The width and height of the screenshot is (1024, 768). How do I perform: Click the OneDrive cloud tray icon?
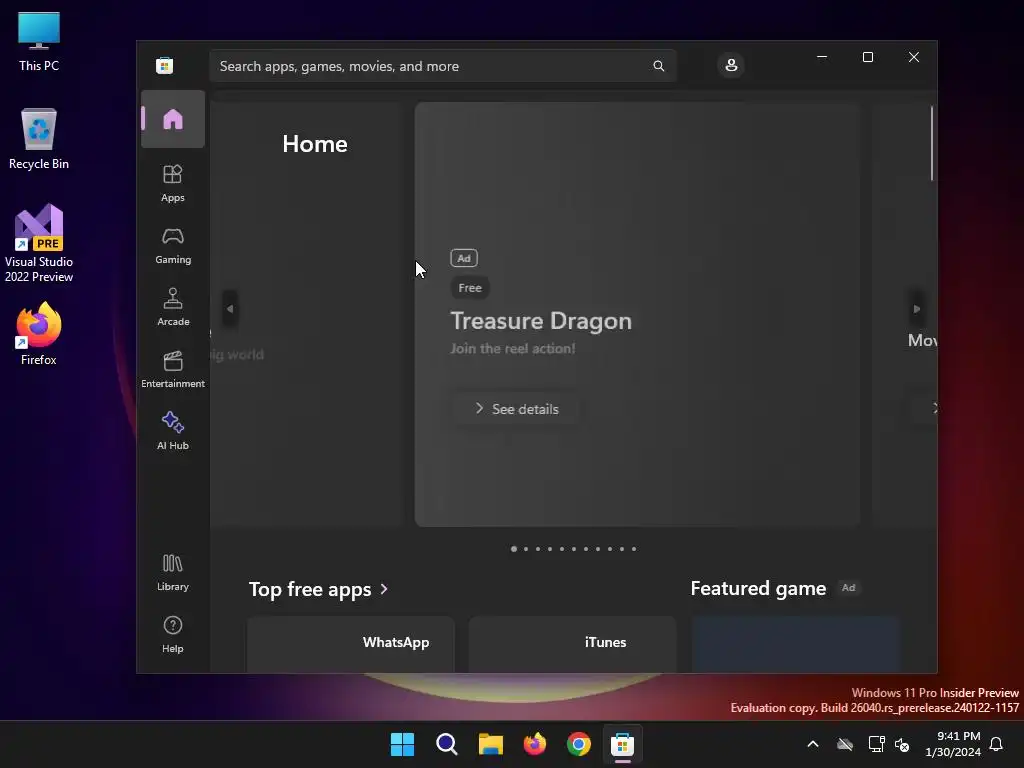click(x=845, y=744)
